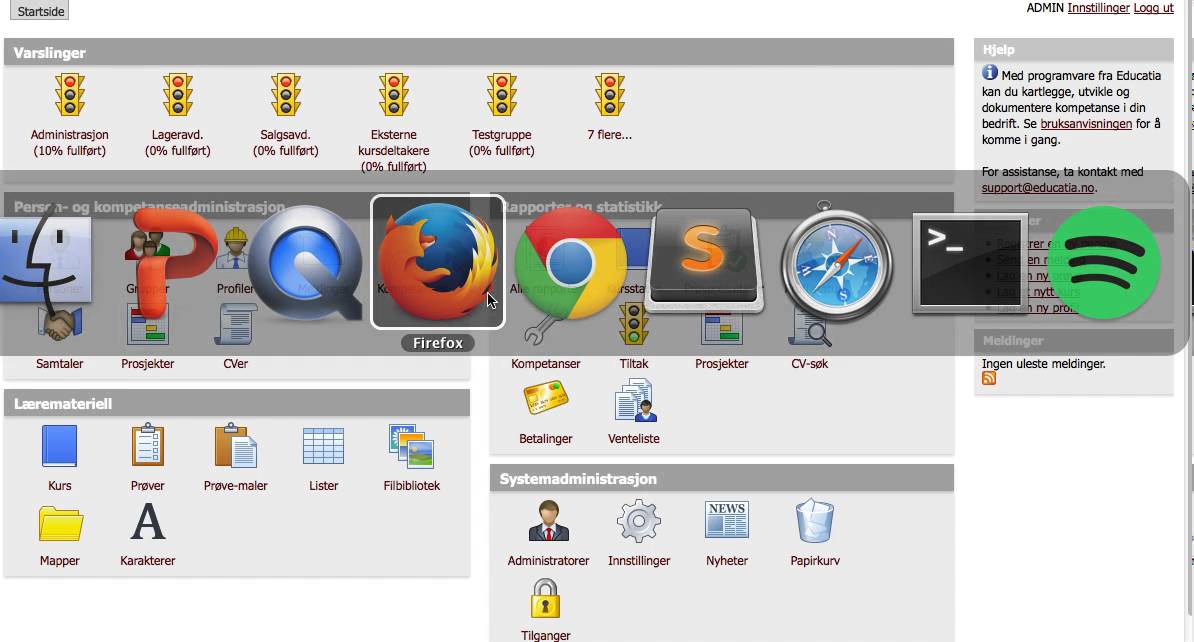Open the CVer link
The width and height of the screenshot is (1194, 642).
pyautogui.click(x=235, y=363)
